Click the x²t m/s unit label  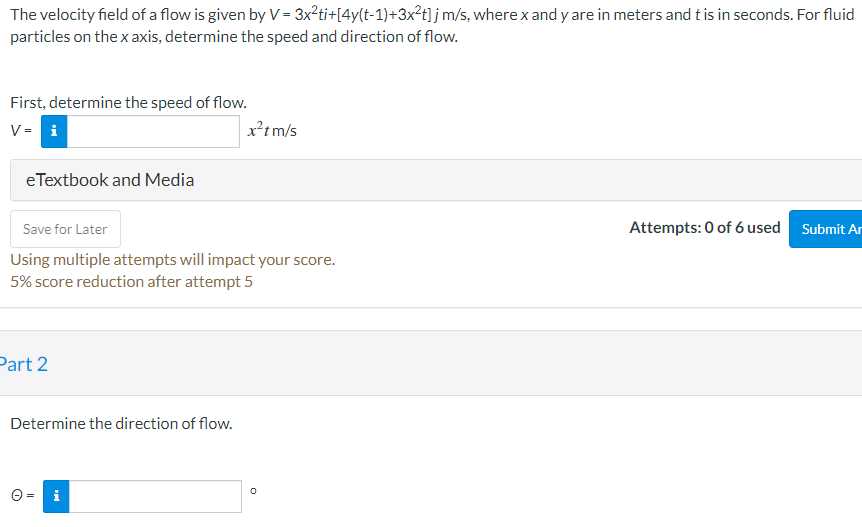coord(272,130)
